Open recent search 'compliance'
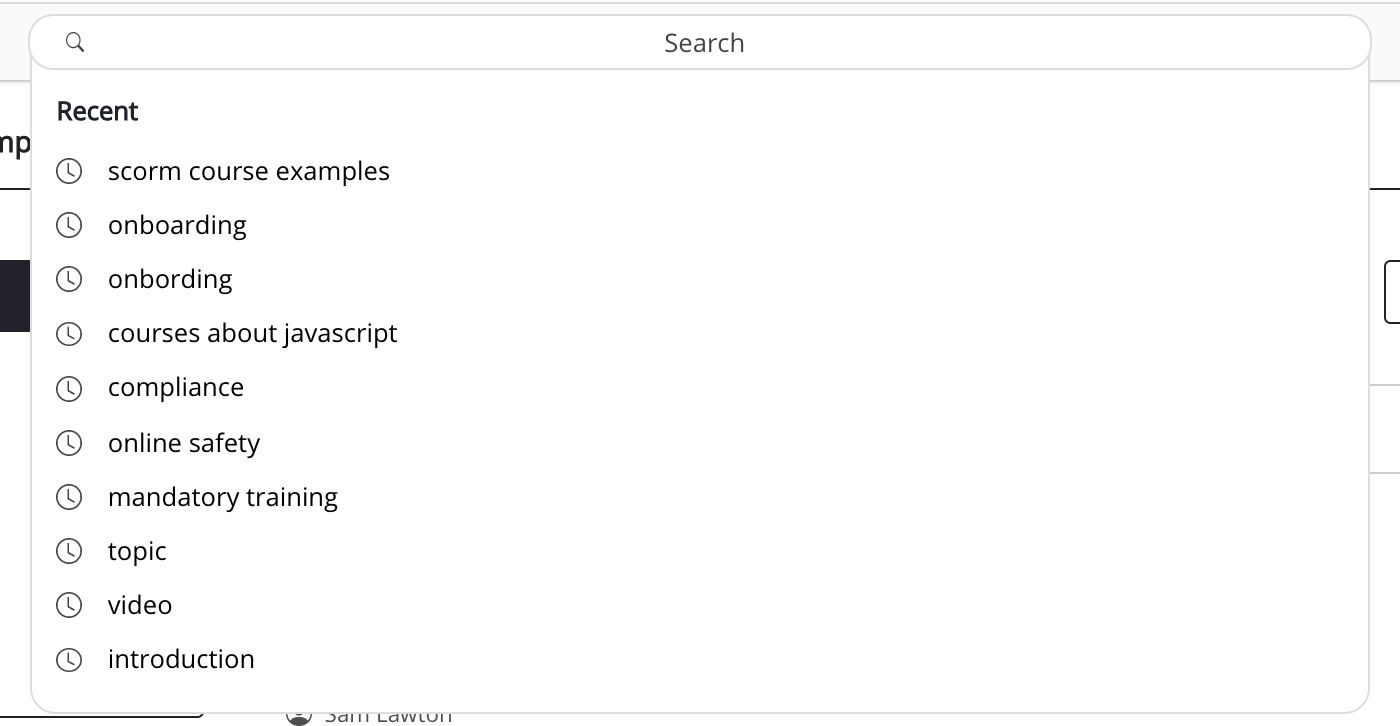Screen dimensions: 1400x726 176,387
